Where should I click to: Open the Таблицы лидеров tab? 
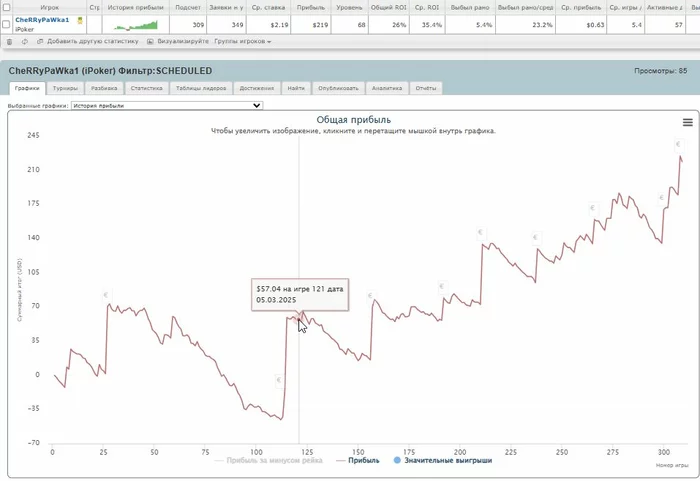[201, 88]
